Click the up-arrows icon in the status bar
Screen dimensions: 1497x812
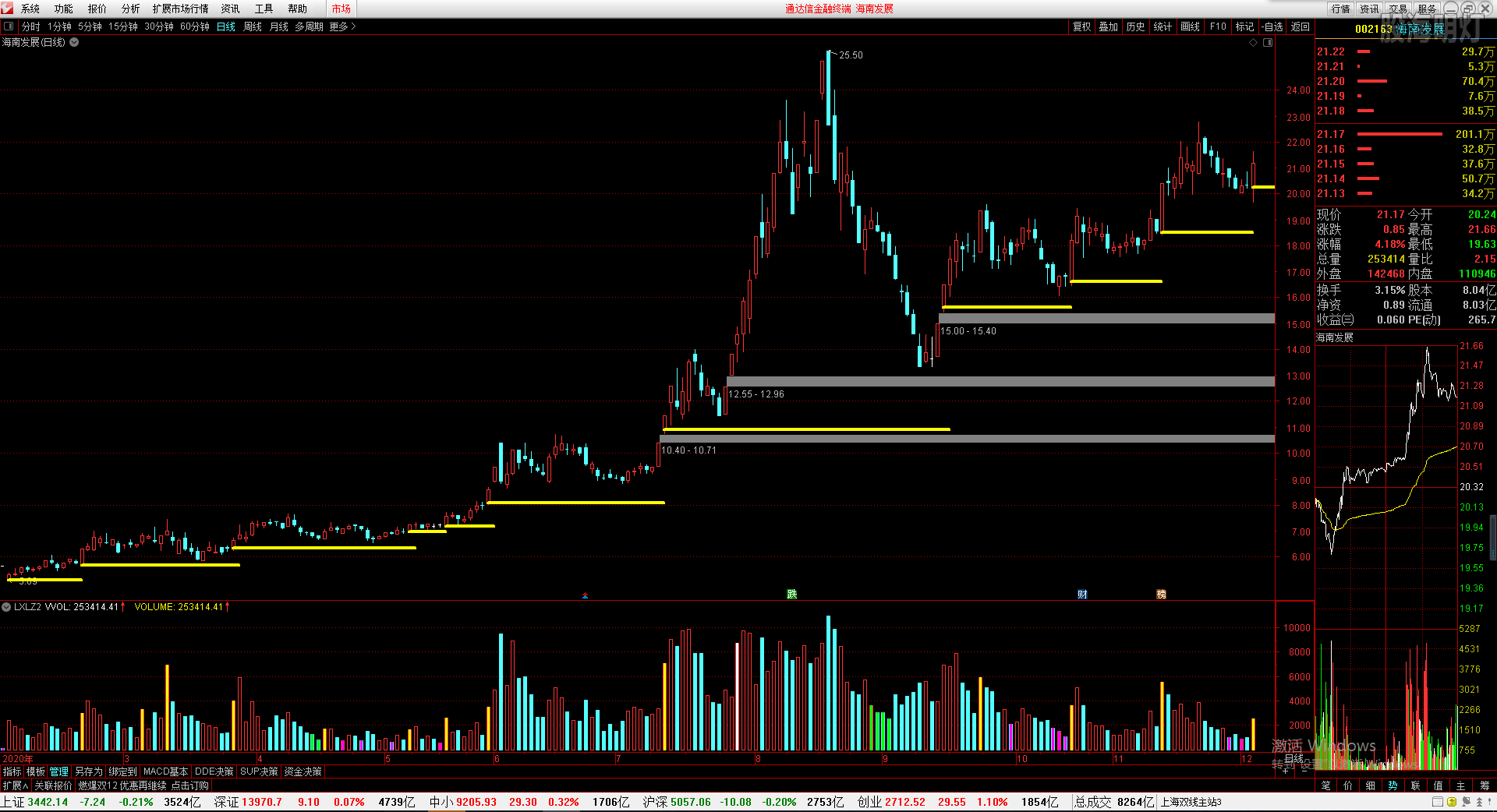click(1479, 802)
